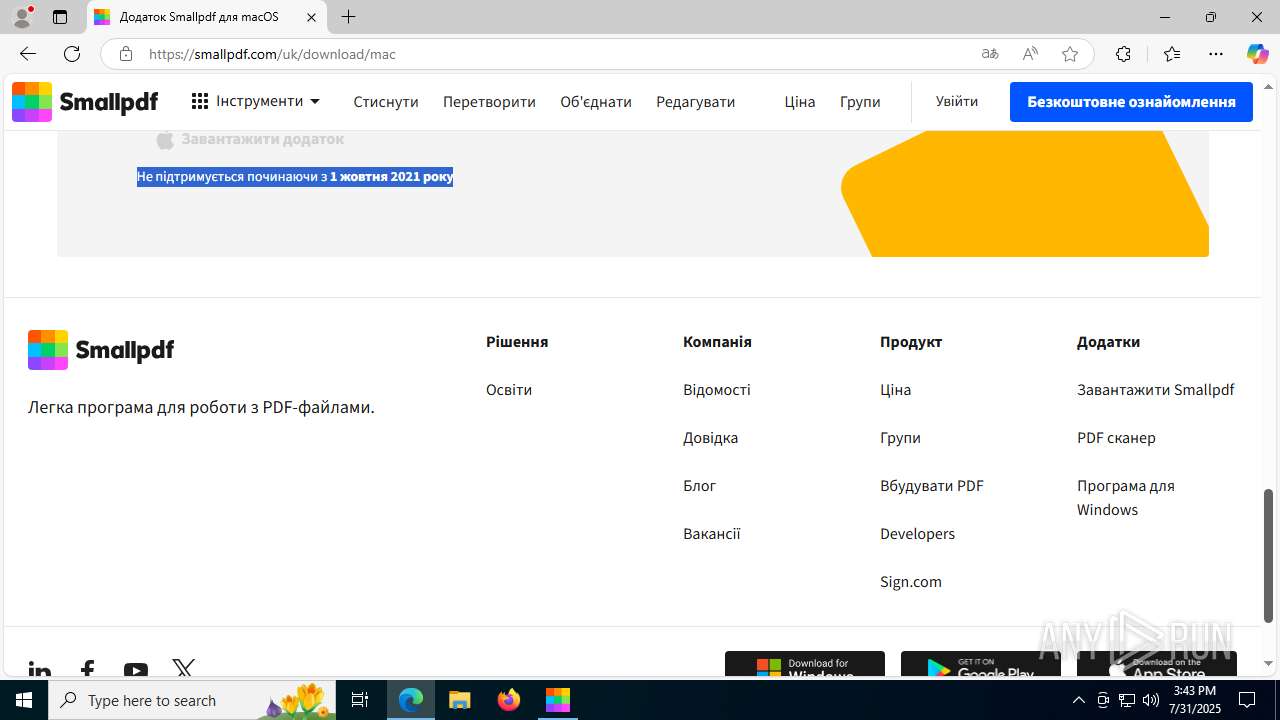Open the Освіти footer link
Image resolution: width=1280 pixels, height=720 pixels.
[509, 390]
